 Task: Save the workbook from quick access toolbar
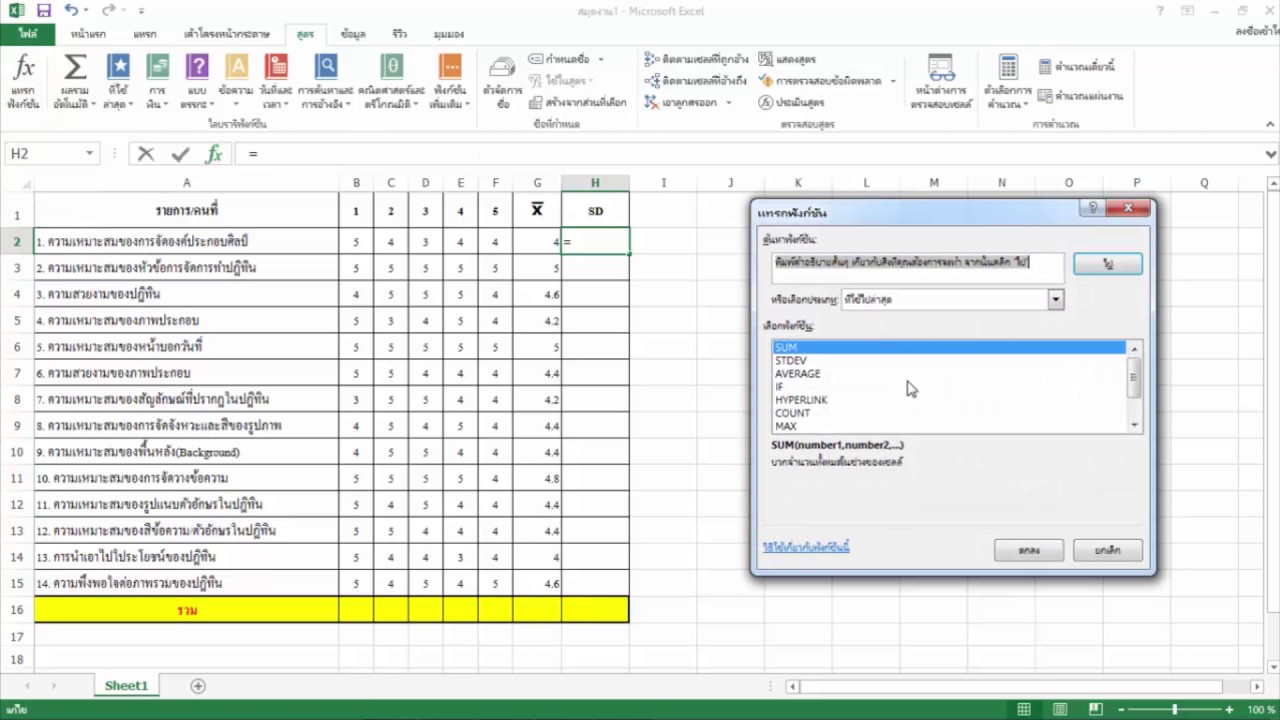pos(44,11)
